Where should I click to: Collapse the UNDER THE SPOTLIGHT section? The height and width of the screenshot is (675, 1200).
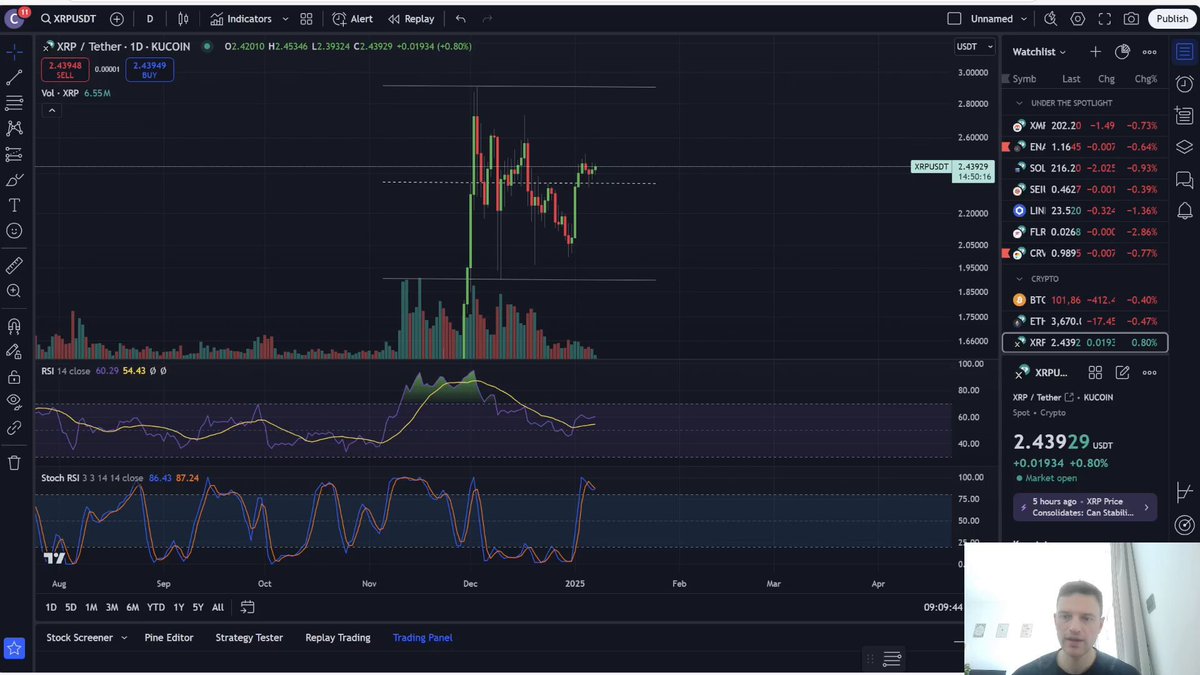tap(1019, 103)
